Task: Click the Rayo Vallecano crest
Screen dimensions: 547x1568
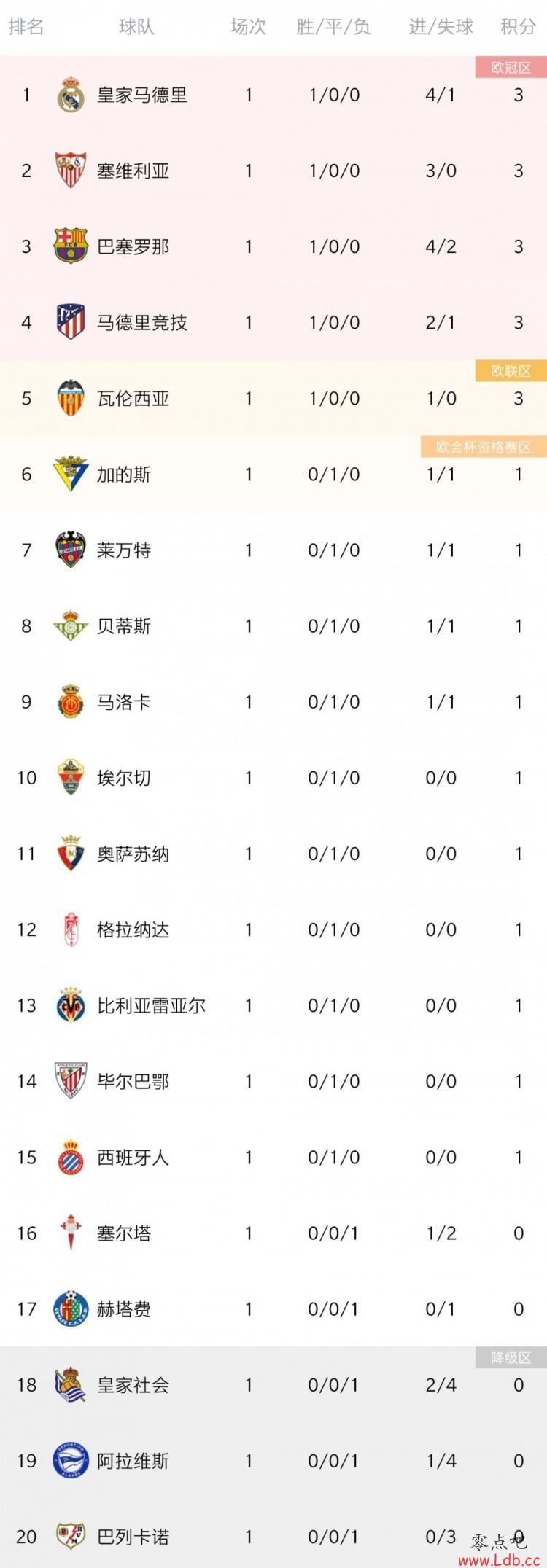Action: pyautogui.click(x=71, y=1536)
